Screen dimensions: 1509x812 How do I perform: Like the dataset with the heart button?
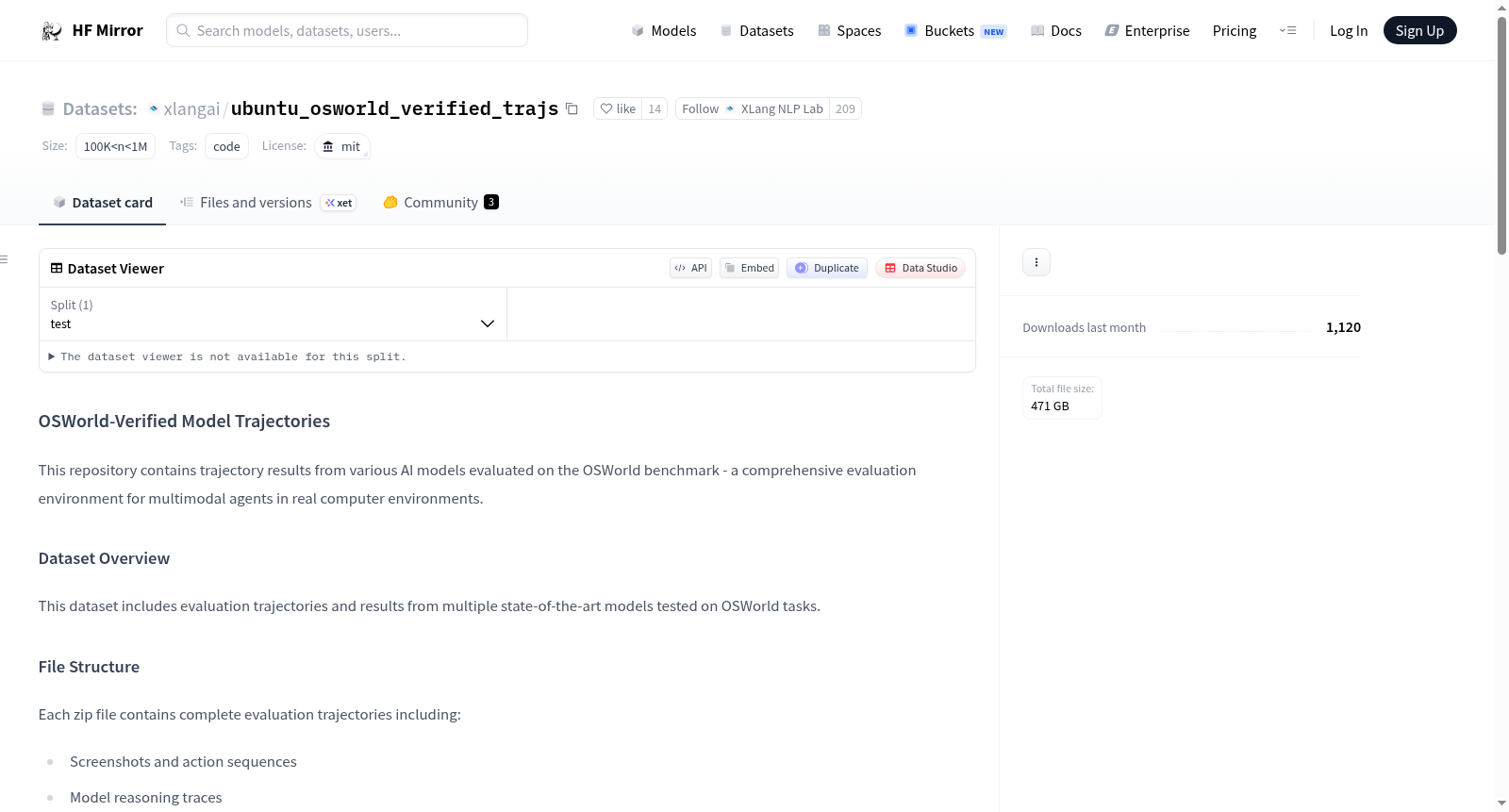618,108
